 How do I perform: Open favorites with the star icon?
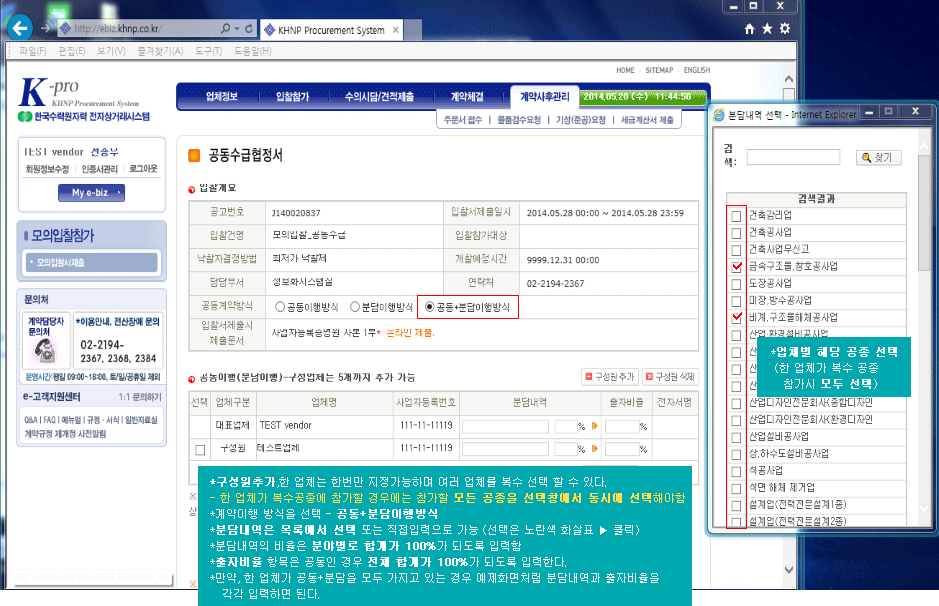coord(767,29)
